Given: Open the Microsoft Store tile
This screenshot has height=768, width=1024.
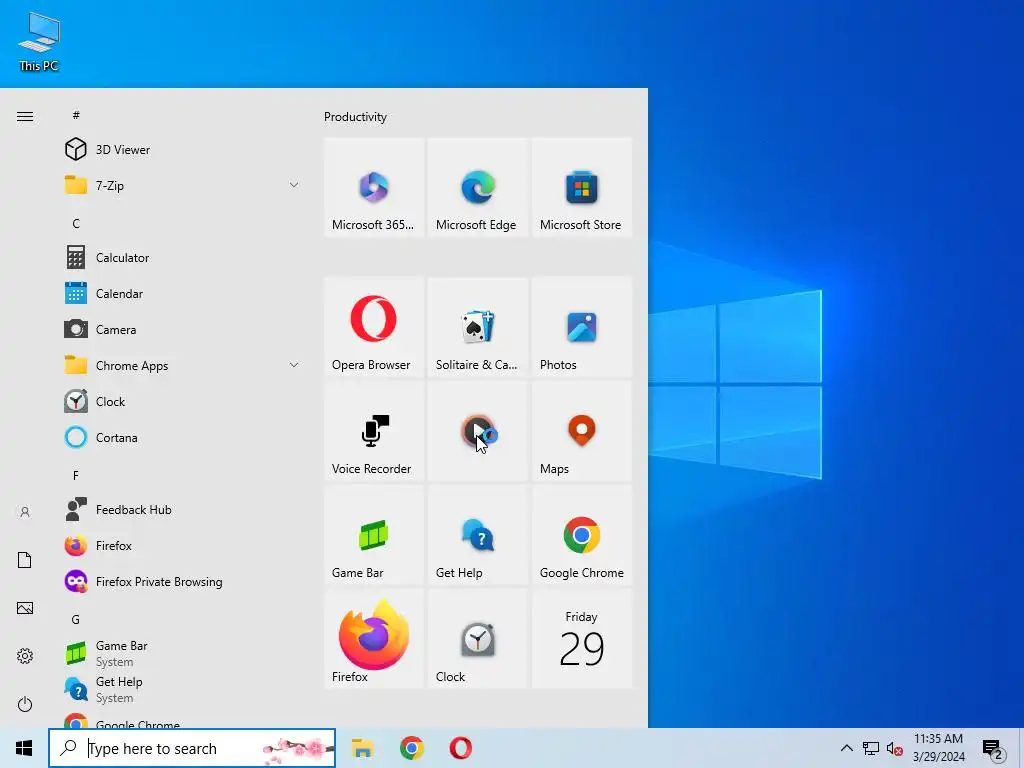Looking at the screenshot, I should (582, 187).
